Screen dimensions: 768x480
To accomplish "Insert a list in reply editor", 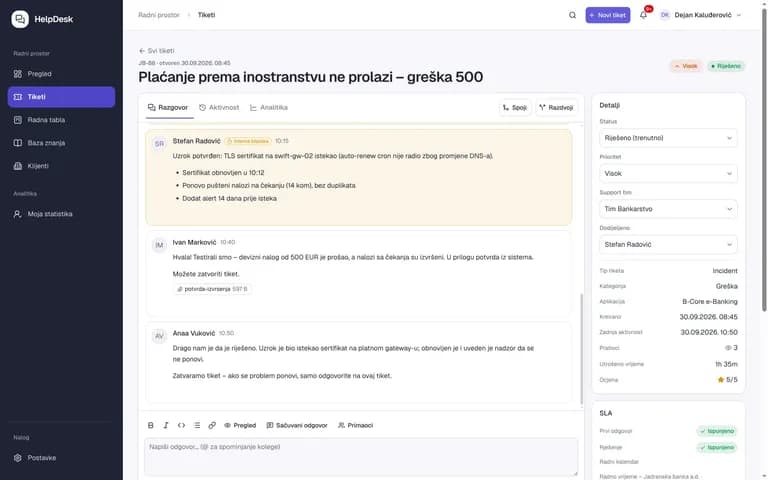I will click(197, 425).
